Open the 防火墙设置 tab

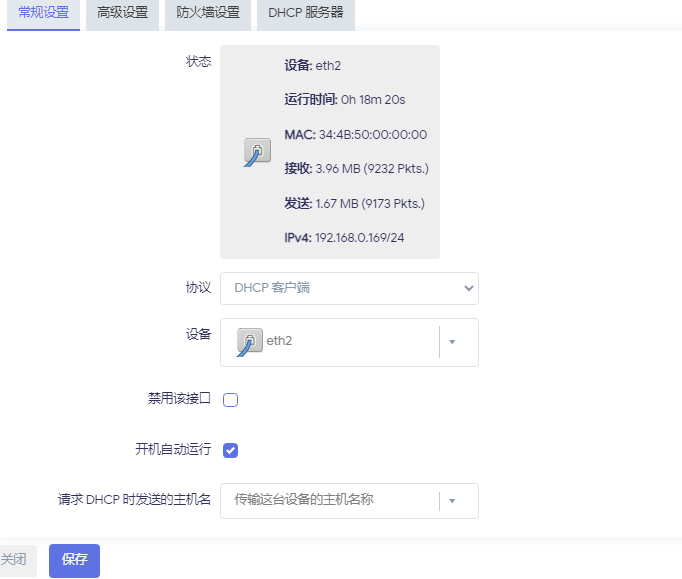tap(208, 13)
